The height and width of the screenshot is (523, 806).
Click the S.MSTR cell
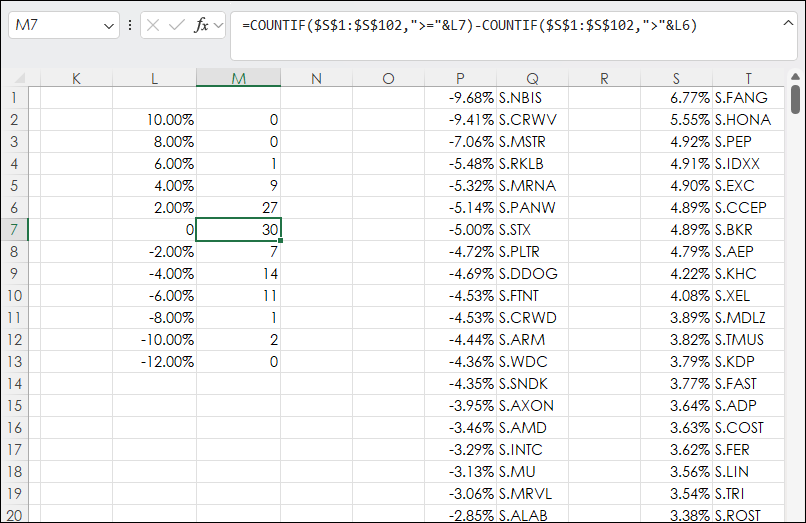[533, 142]
